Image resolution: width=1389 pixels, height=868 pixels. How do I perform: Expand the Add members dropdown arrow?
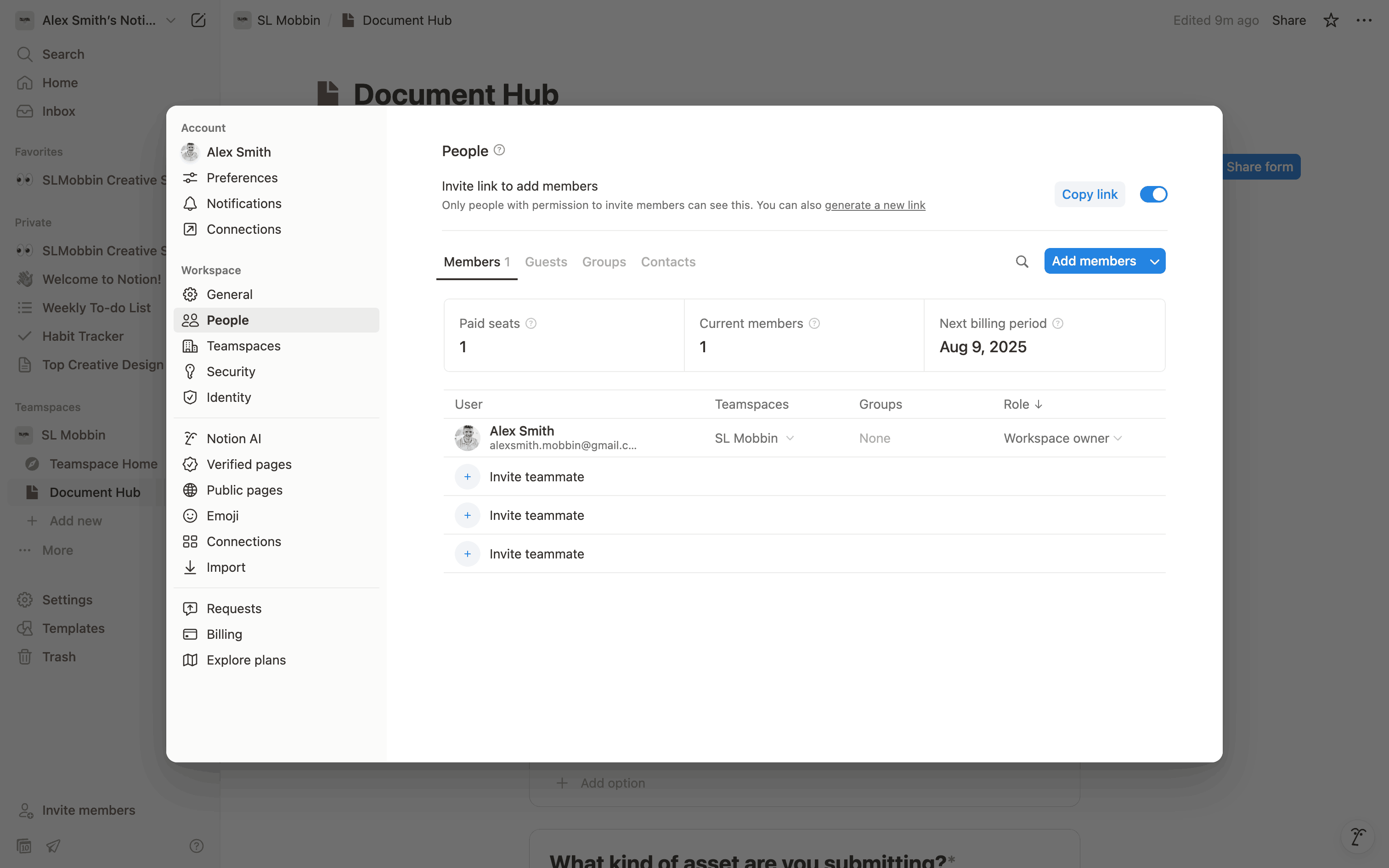(x=1154, y=262)
